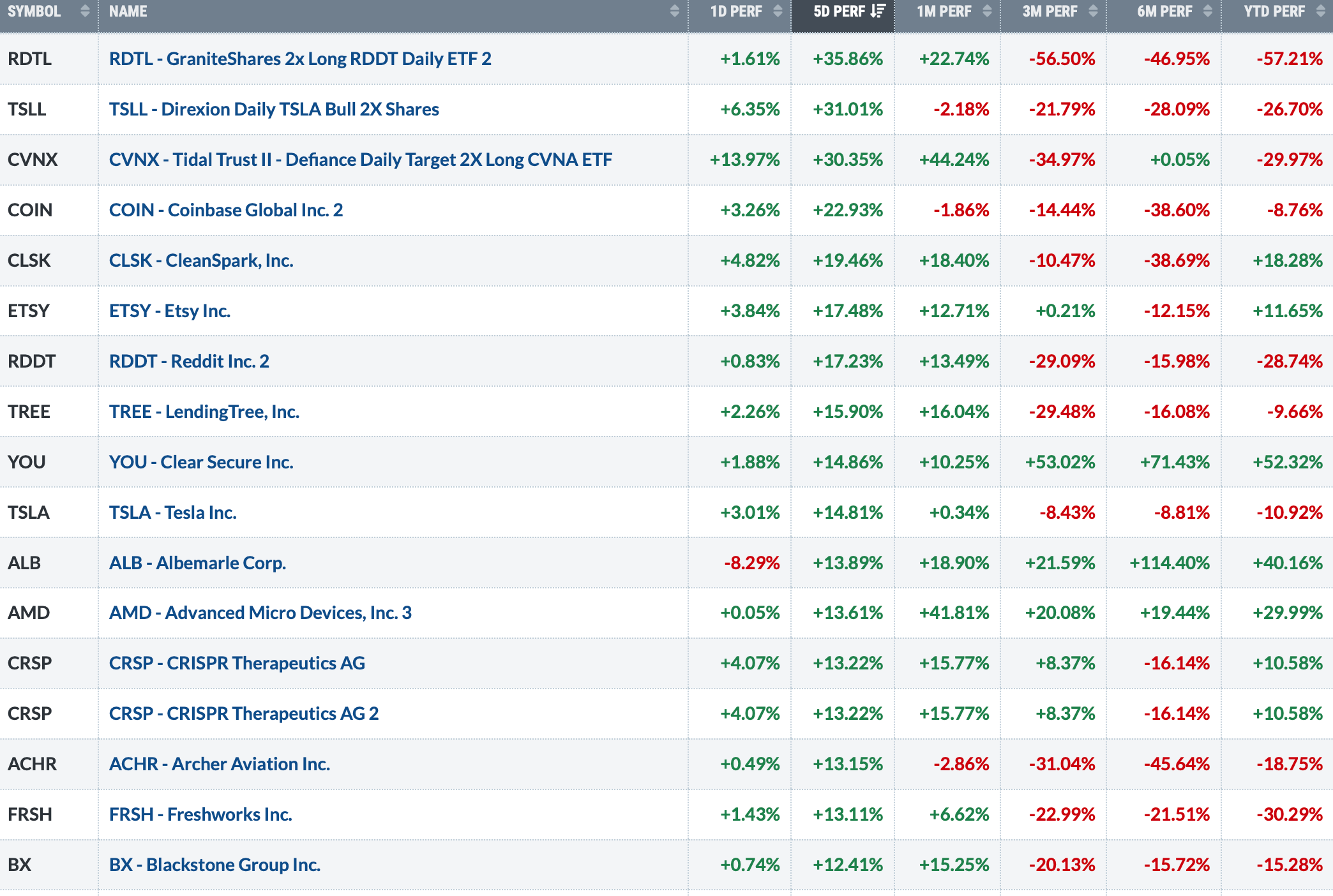Click the 5D PERF descending sort icon
The height and width of the screenshot is (896, 1333).
pyautogui.click(x=878, y=11)
